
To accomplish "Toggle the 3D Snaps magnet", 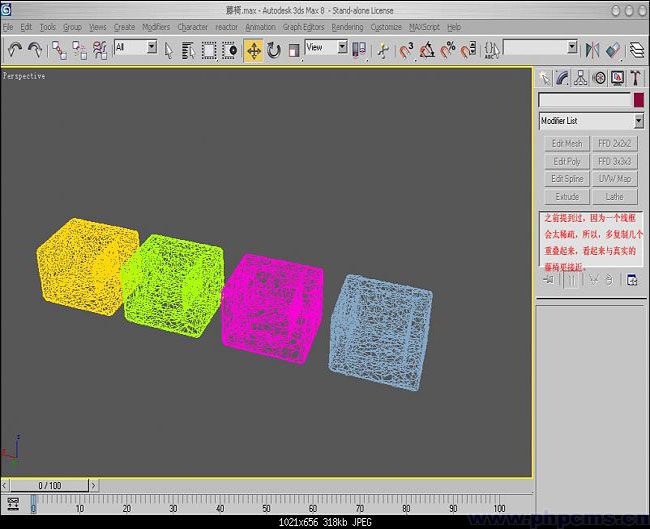I will pyautogui.click(x=406, y=51).
